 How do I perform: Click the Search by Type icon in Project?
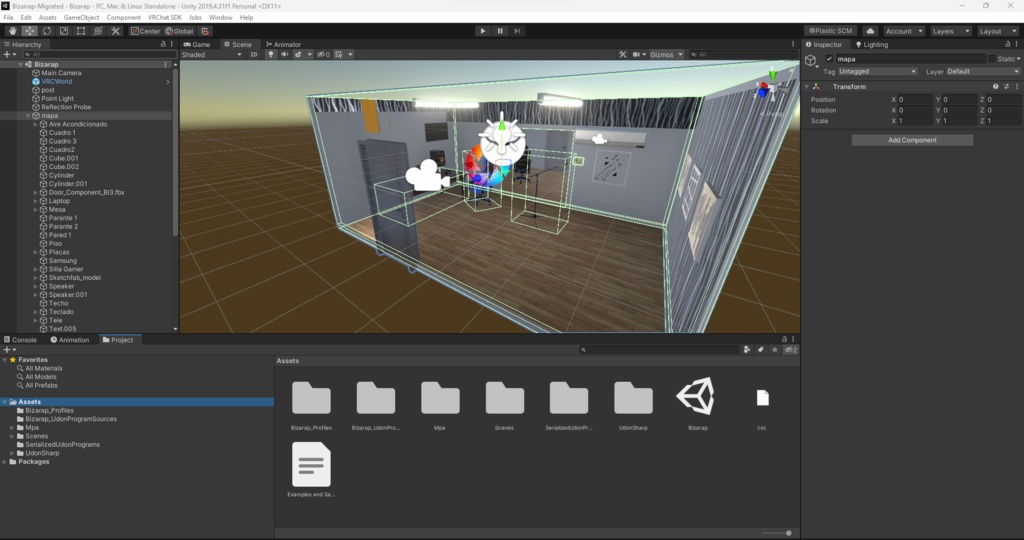[x=746, y=350]
